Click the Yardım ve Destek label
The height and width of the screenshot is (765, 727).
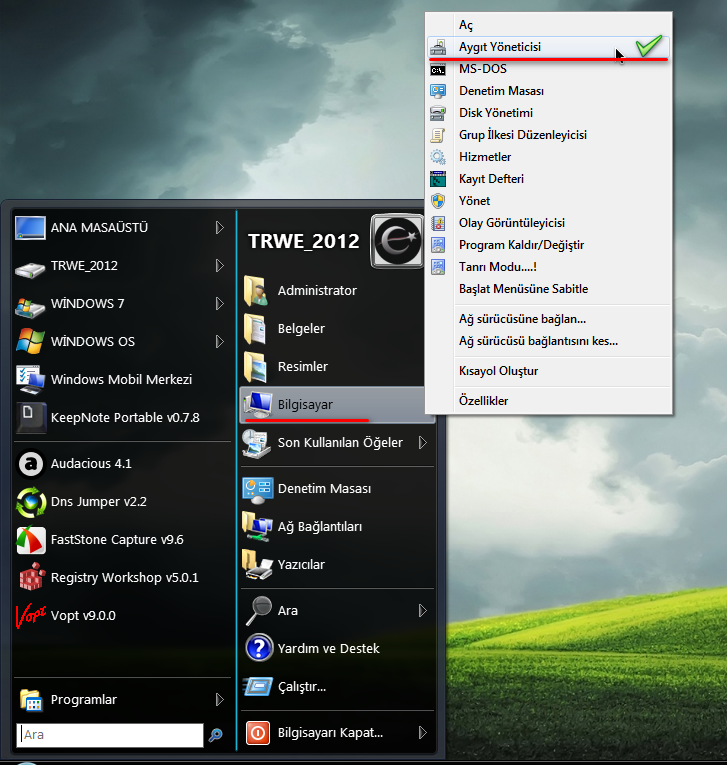328,648
